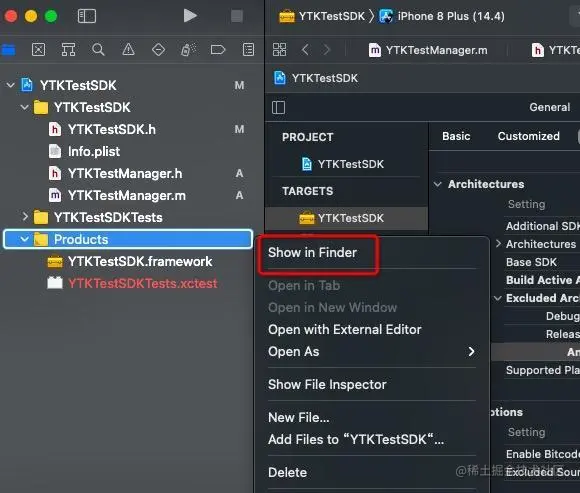Select YTKTestSDK under TARGETS

[x=347, y=218]
